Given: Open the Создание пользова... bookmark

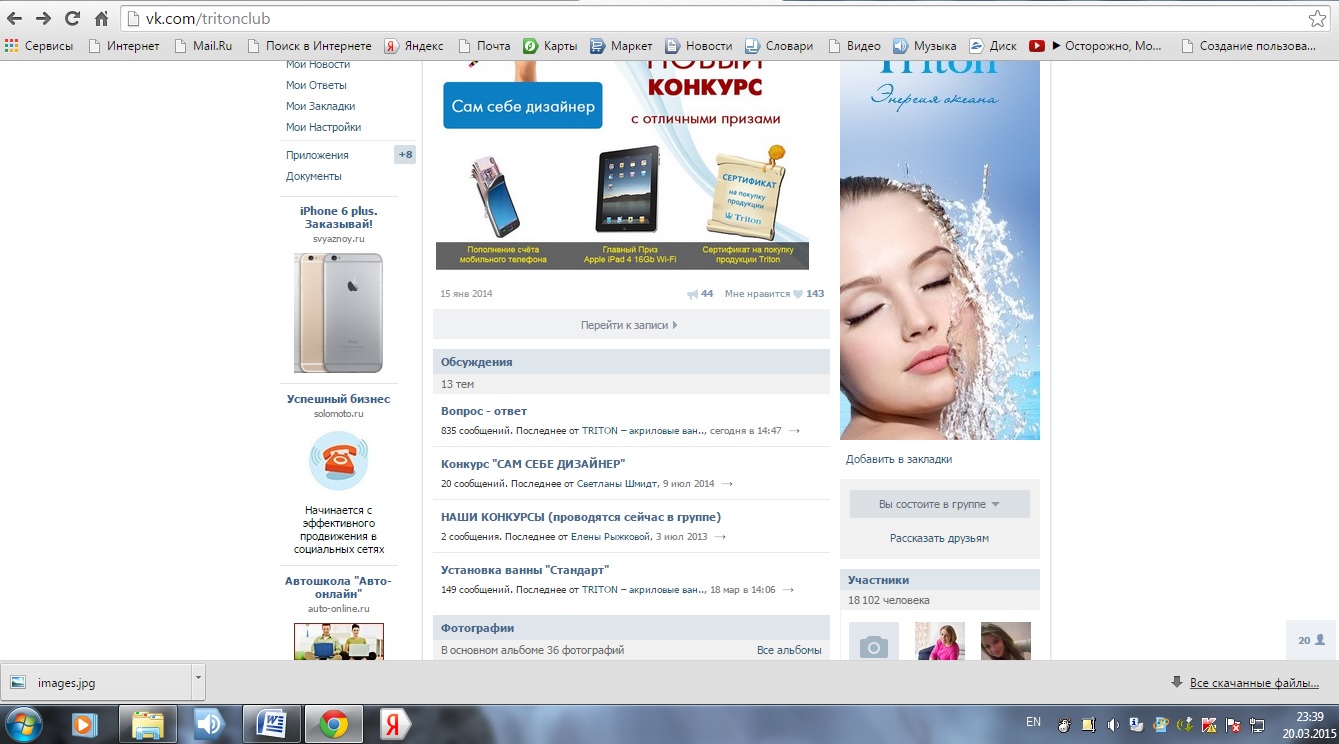Looking at the screenshot, I should click(x=1248, y=46).
